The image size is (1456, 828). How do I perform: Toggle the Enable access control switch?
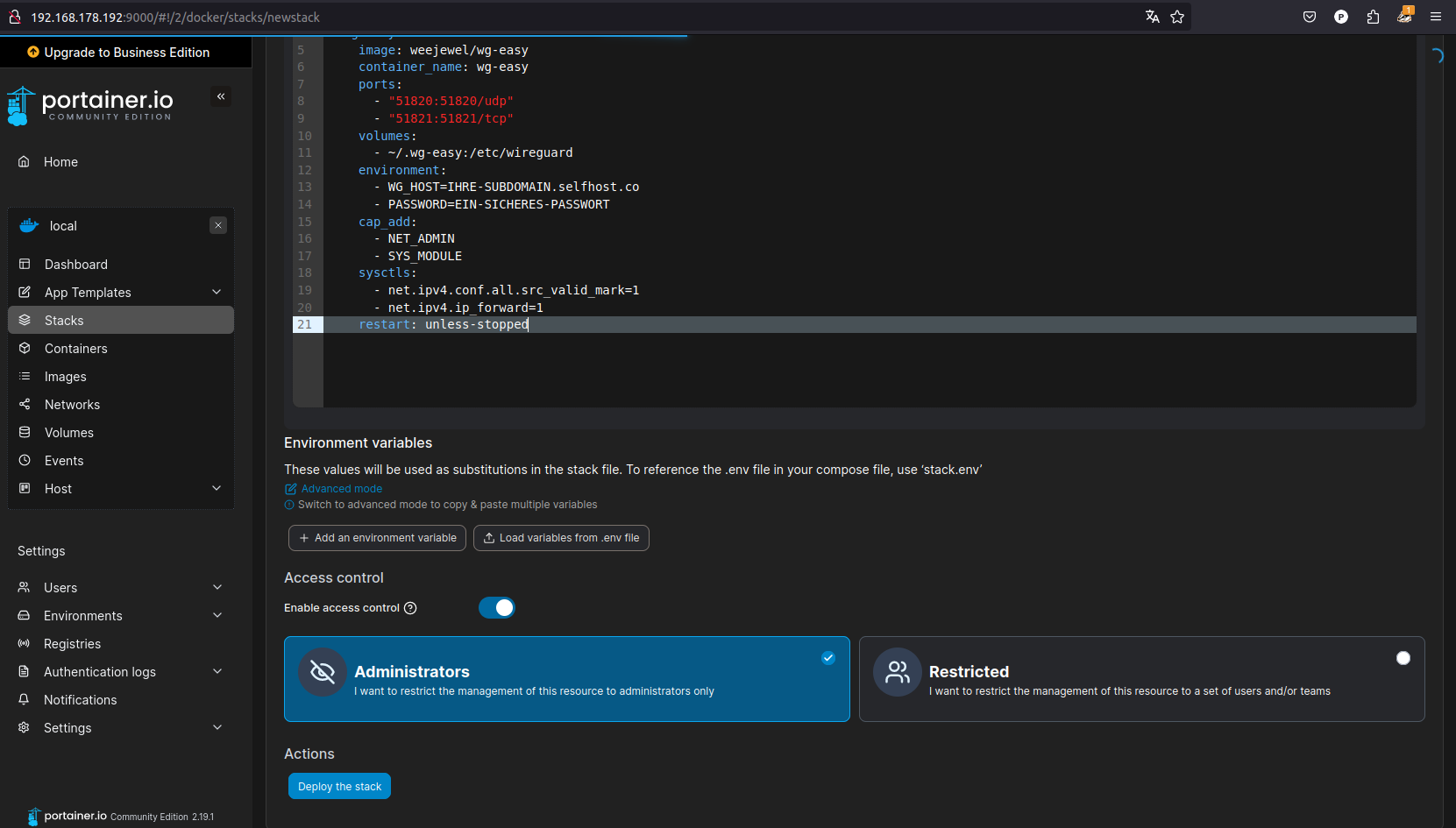[x=496, y=608]
